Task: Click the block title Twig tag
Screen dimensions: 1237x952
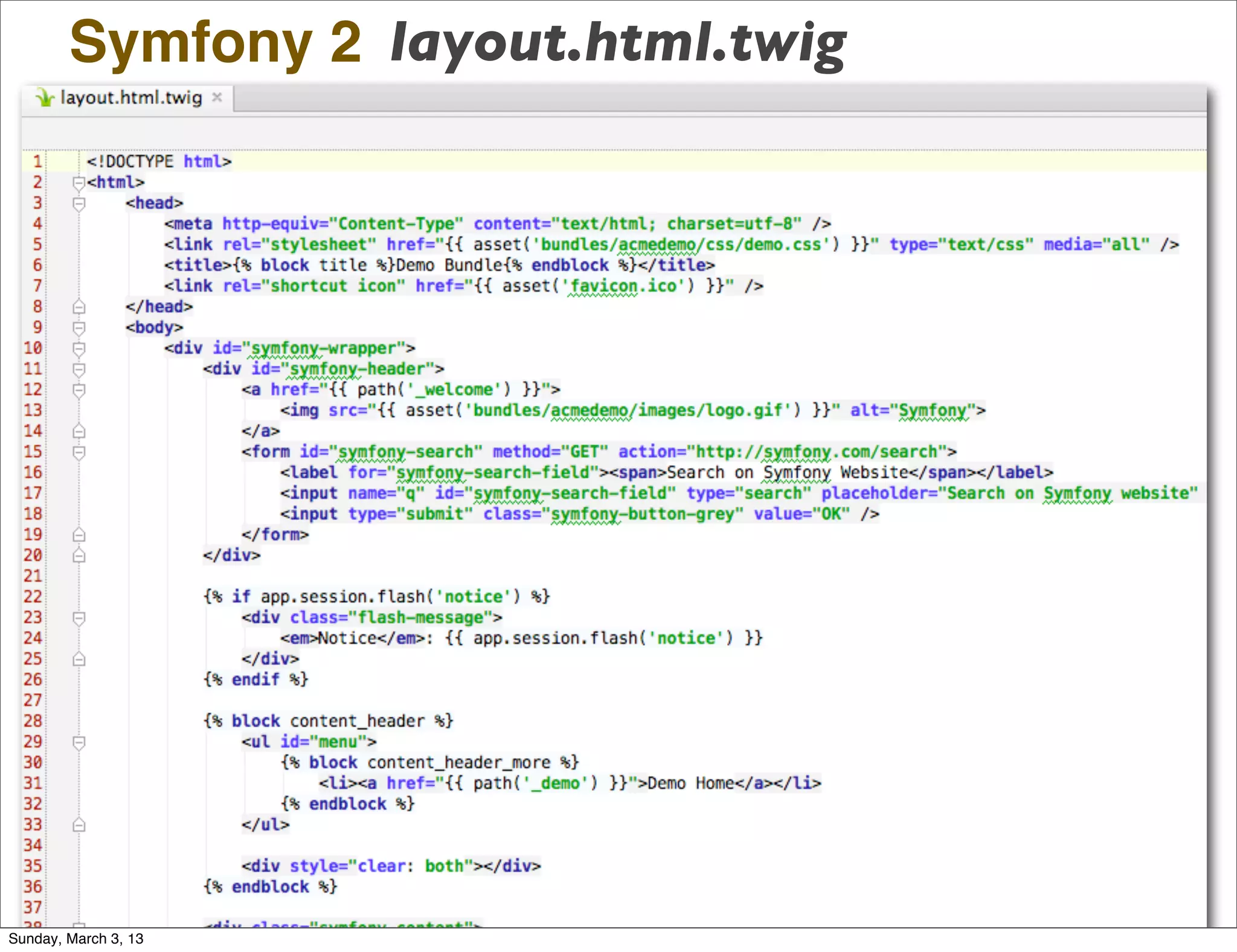Action: coord(314,265)
